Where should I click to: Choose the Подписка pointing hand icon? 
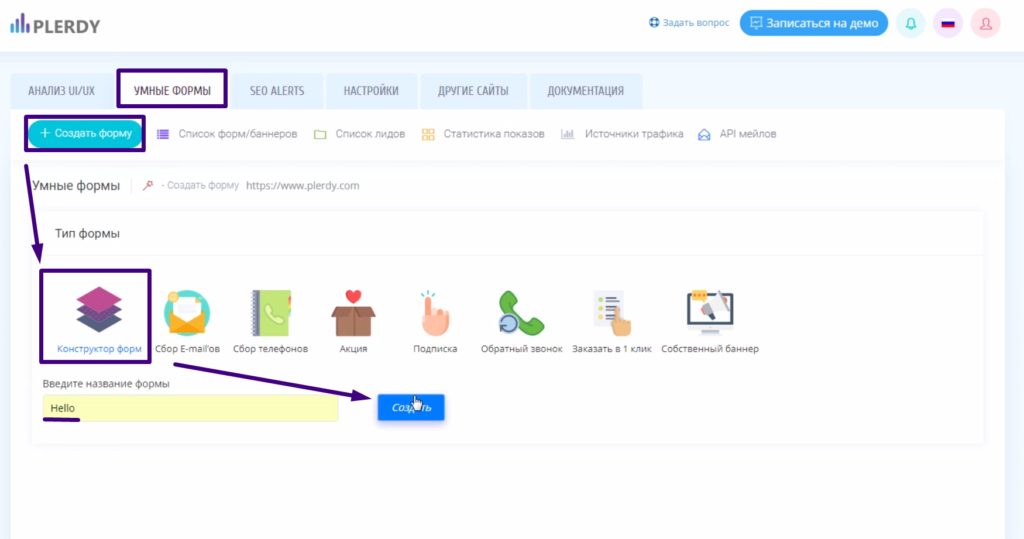(x=435, y=313)
